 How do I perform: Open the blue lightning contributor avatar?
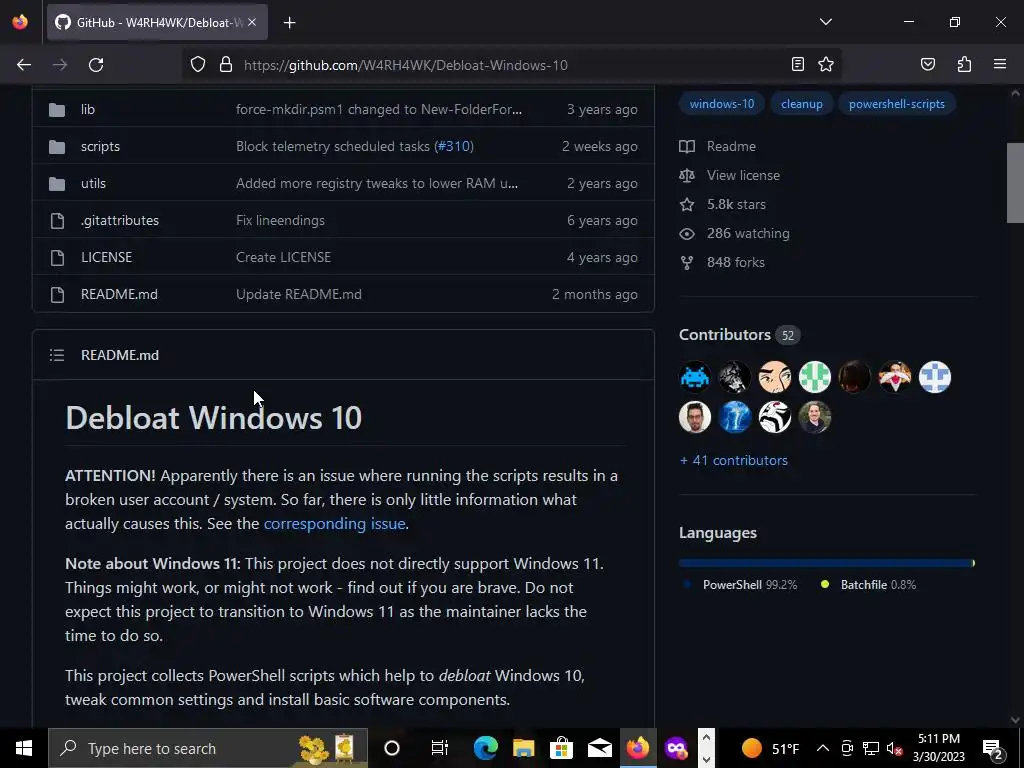[735, 417]
